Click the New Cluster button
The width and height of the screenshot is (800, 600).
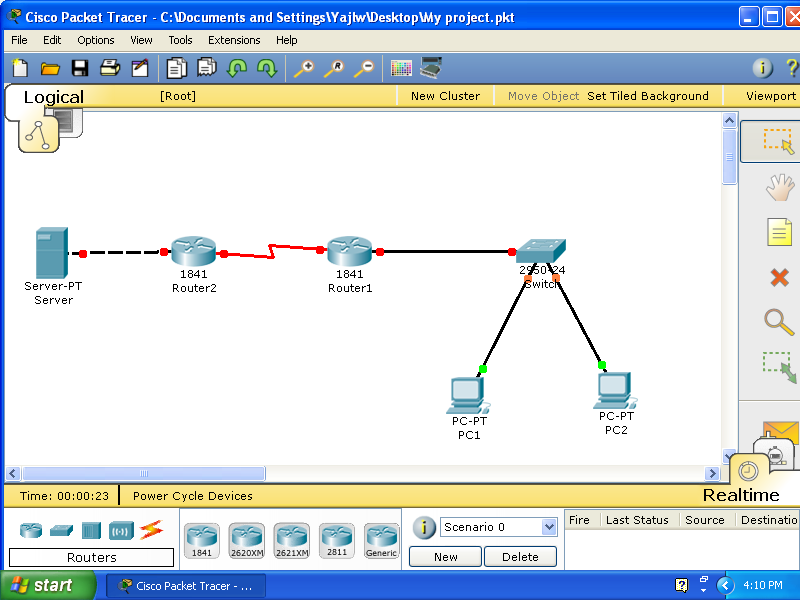445,96
